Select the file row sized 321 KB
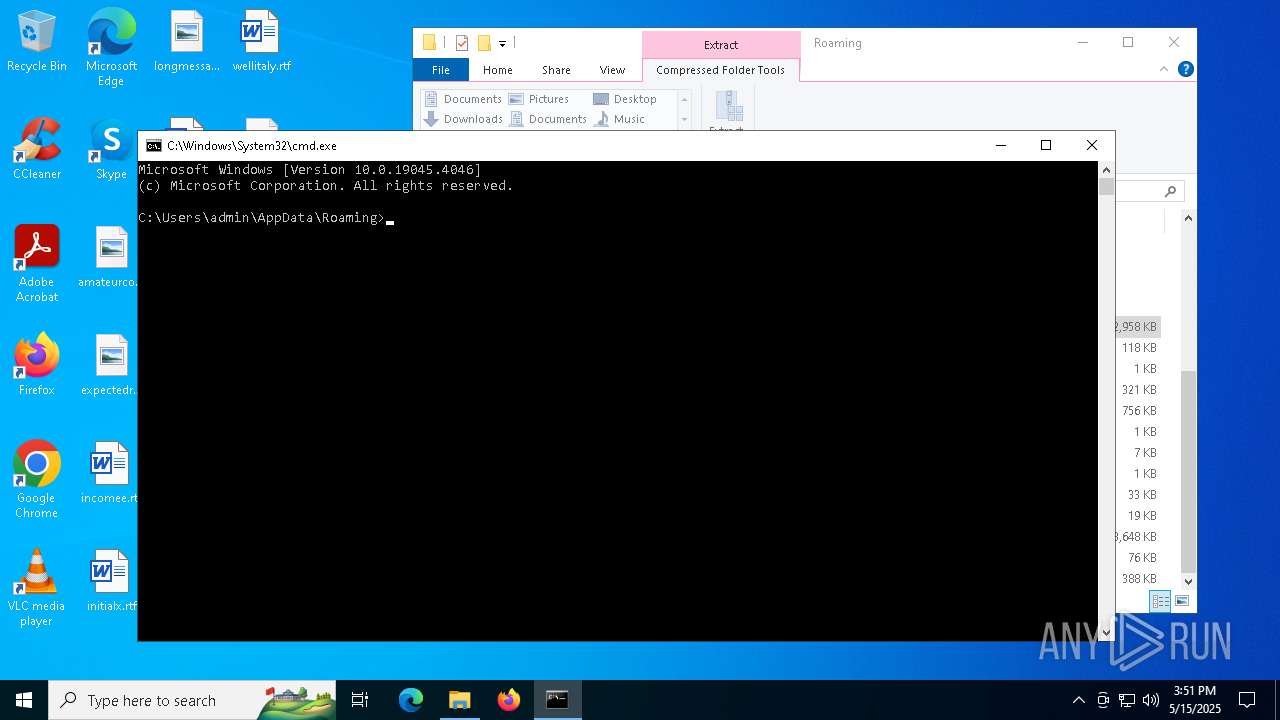Viewport: 1280px width, 720px height. [1138, 390]
